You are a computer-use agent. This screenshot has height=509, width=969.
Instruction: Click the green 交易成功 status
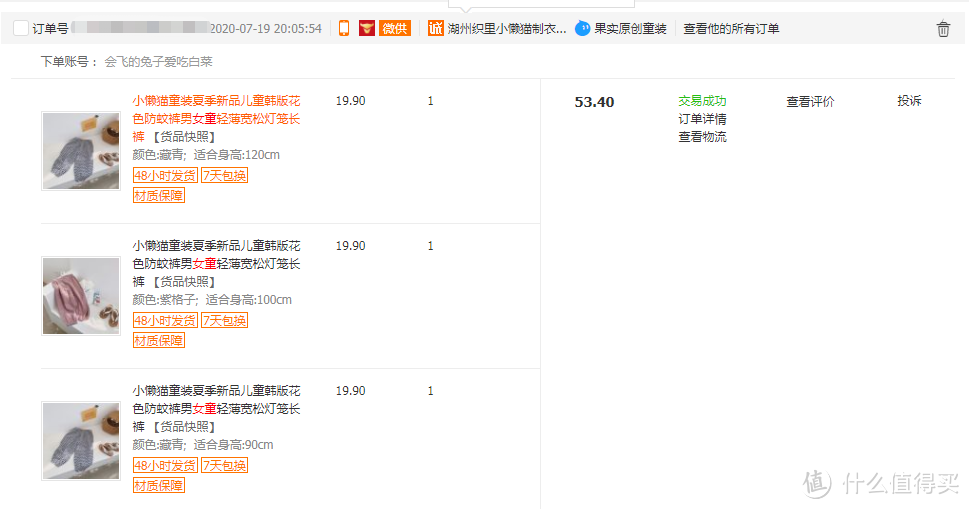pos(702,101)
